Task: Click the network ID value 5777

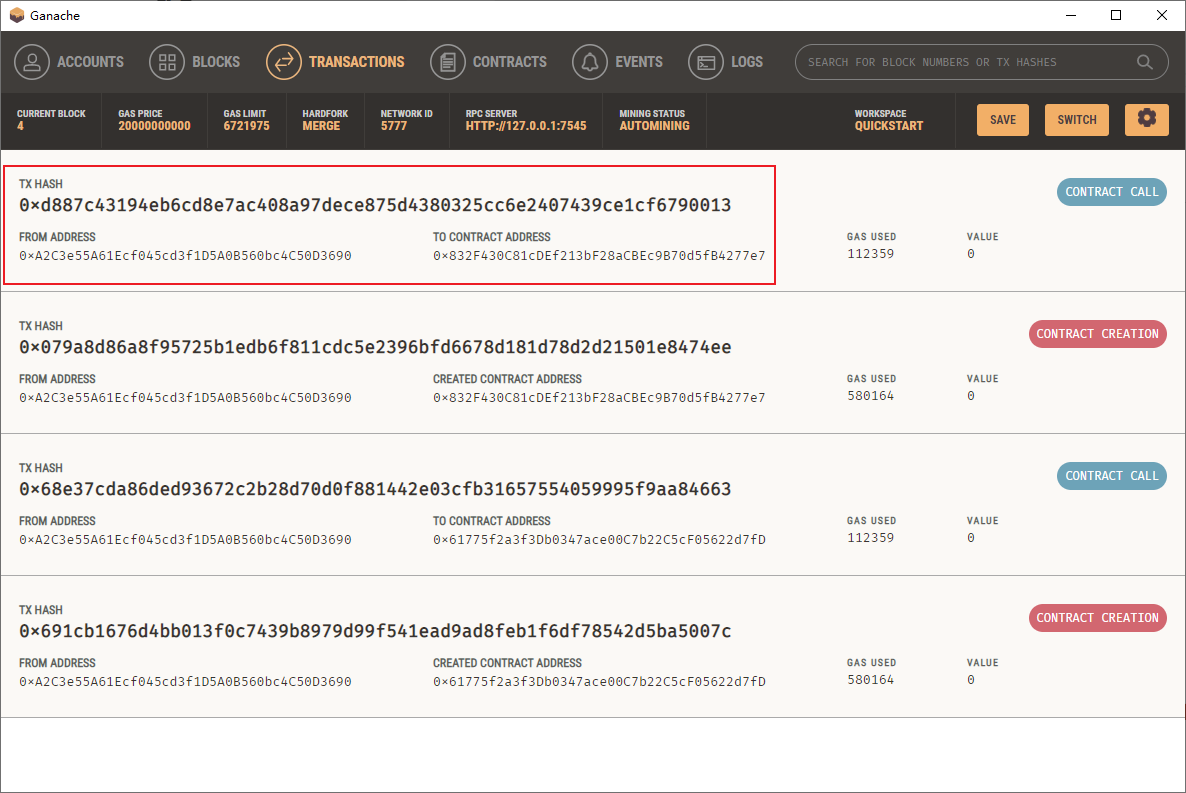Action: click(393, 126)
